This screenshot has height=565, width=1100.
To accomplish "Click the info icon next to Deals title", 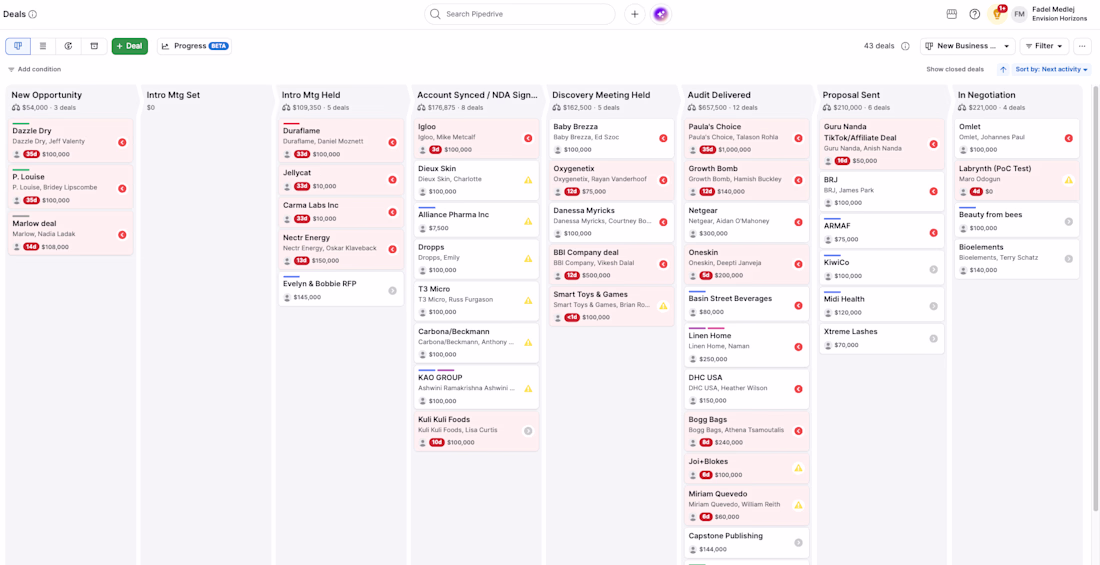I will pos(33,14).
